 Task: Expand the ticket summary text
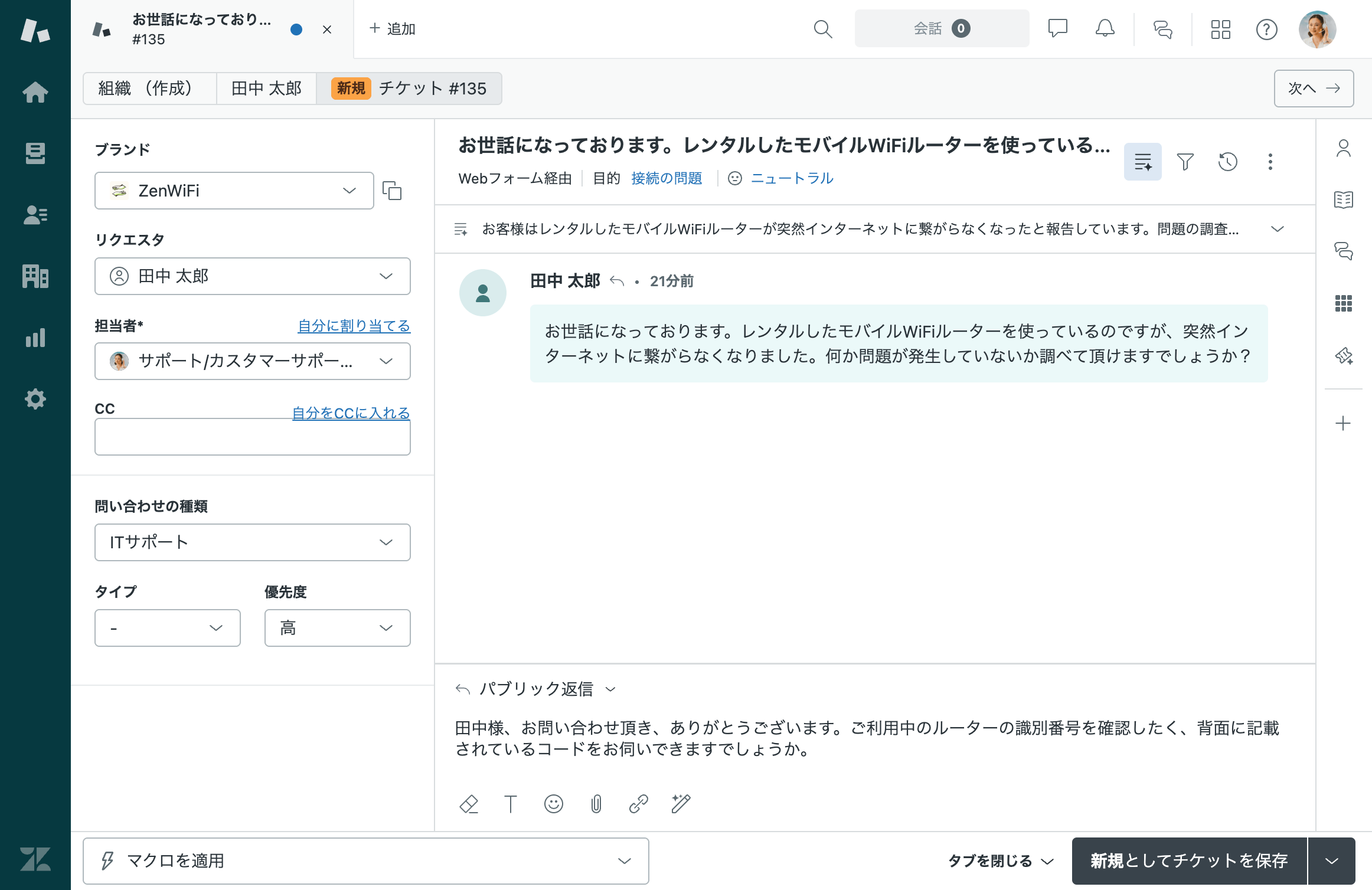(x=1278, y=229)
